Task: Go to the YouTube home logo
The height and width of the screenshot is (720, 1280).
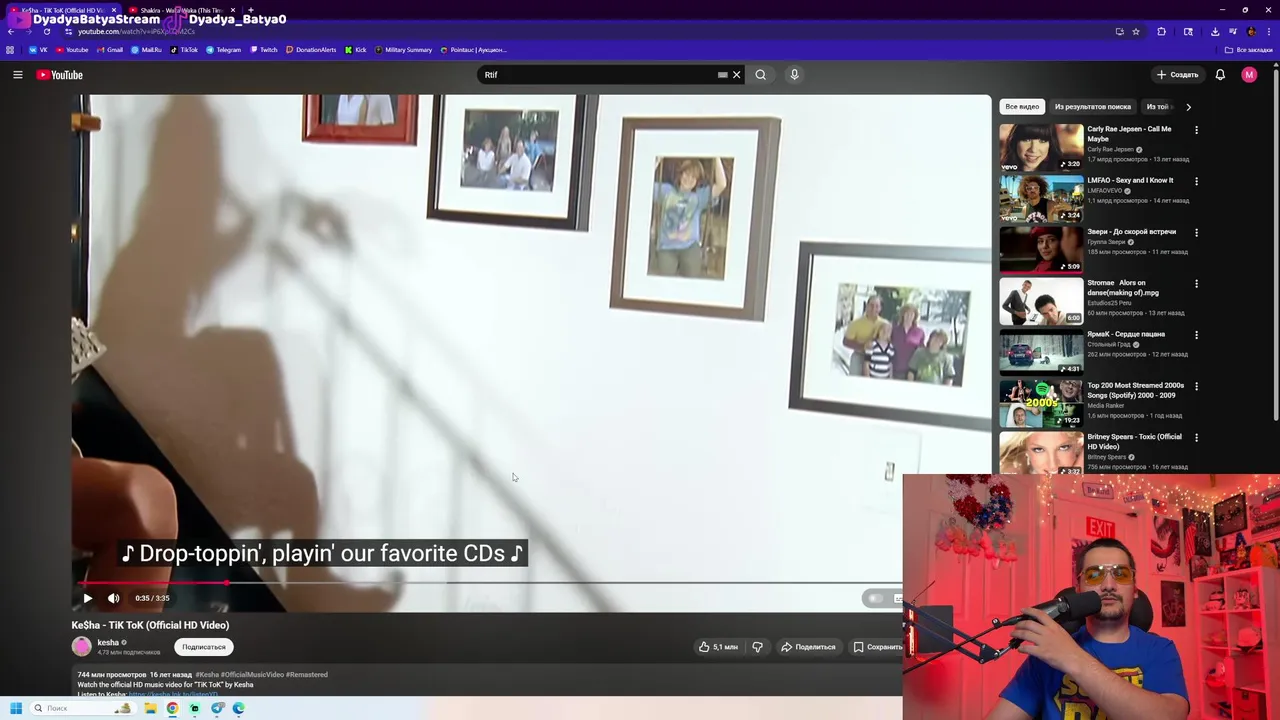Action: tap(60, 75)
